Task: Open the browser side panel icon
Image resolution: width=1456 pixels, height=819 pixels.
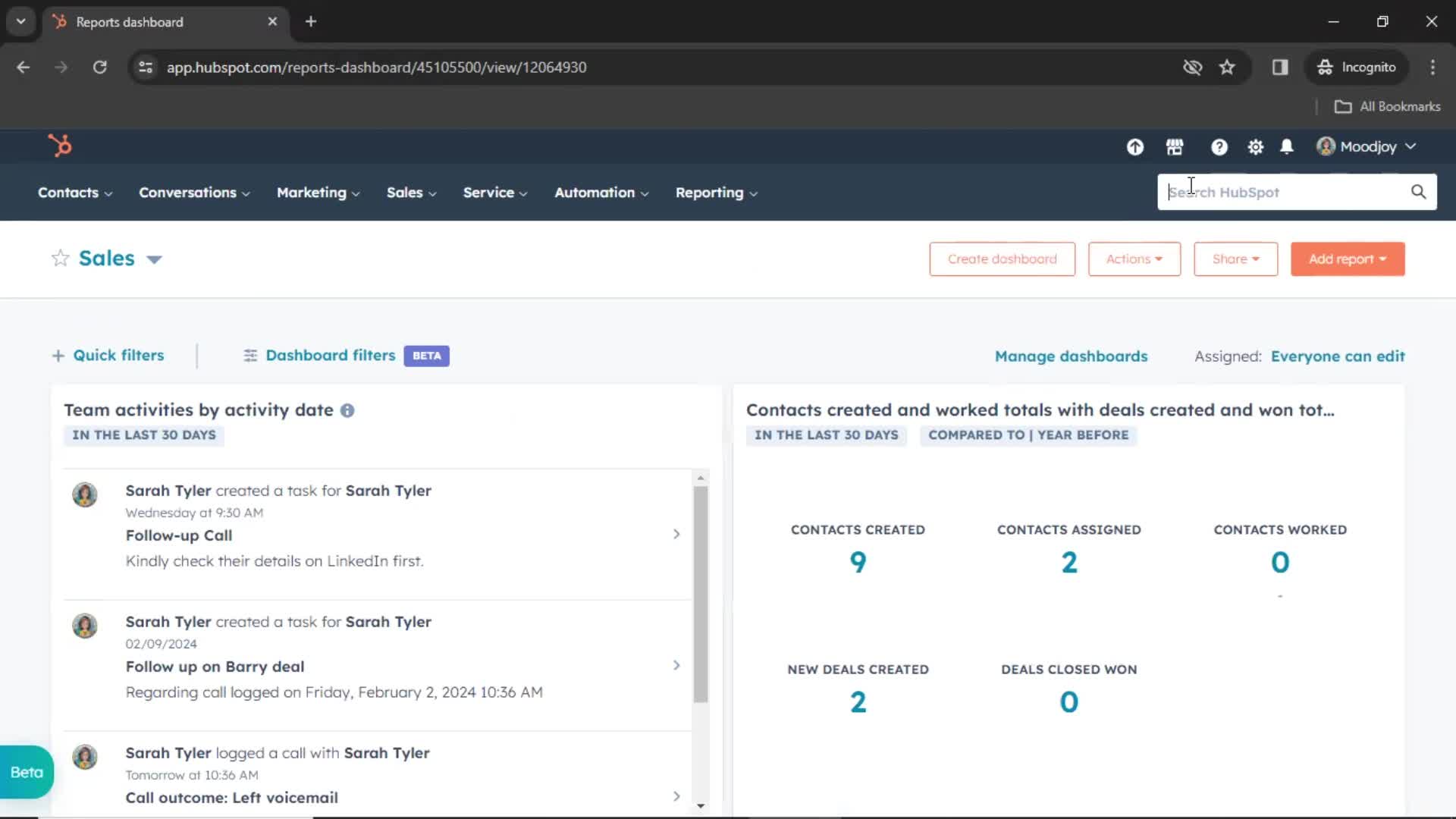Action: point(1280,67)
